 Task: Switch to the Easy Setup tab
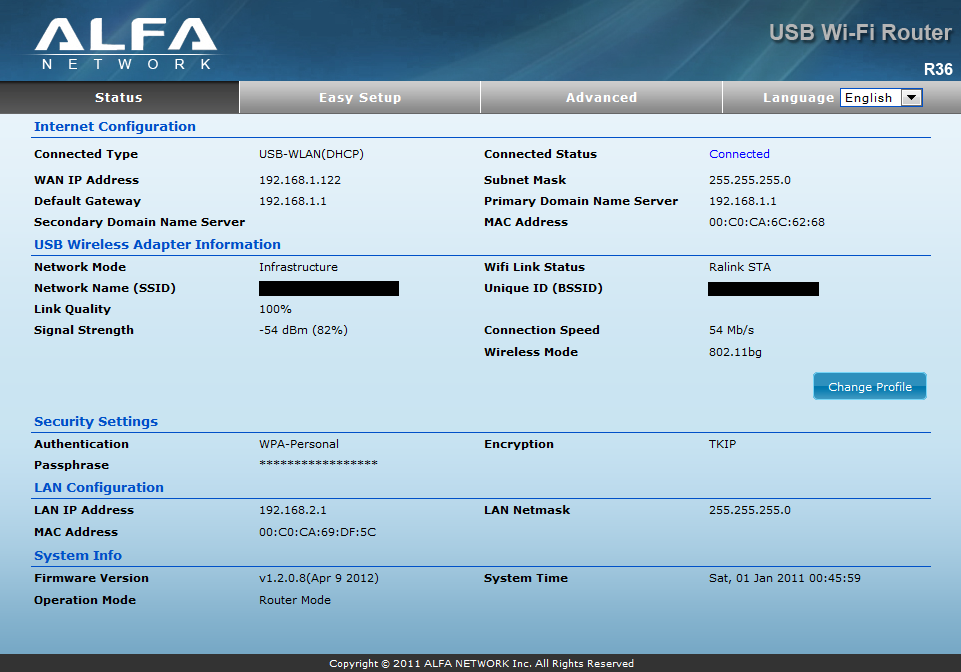tap(360, 97)
